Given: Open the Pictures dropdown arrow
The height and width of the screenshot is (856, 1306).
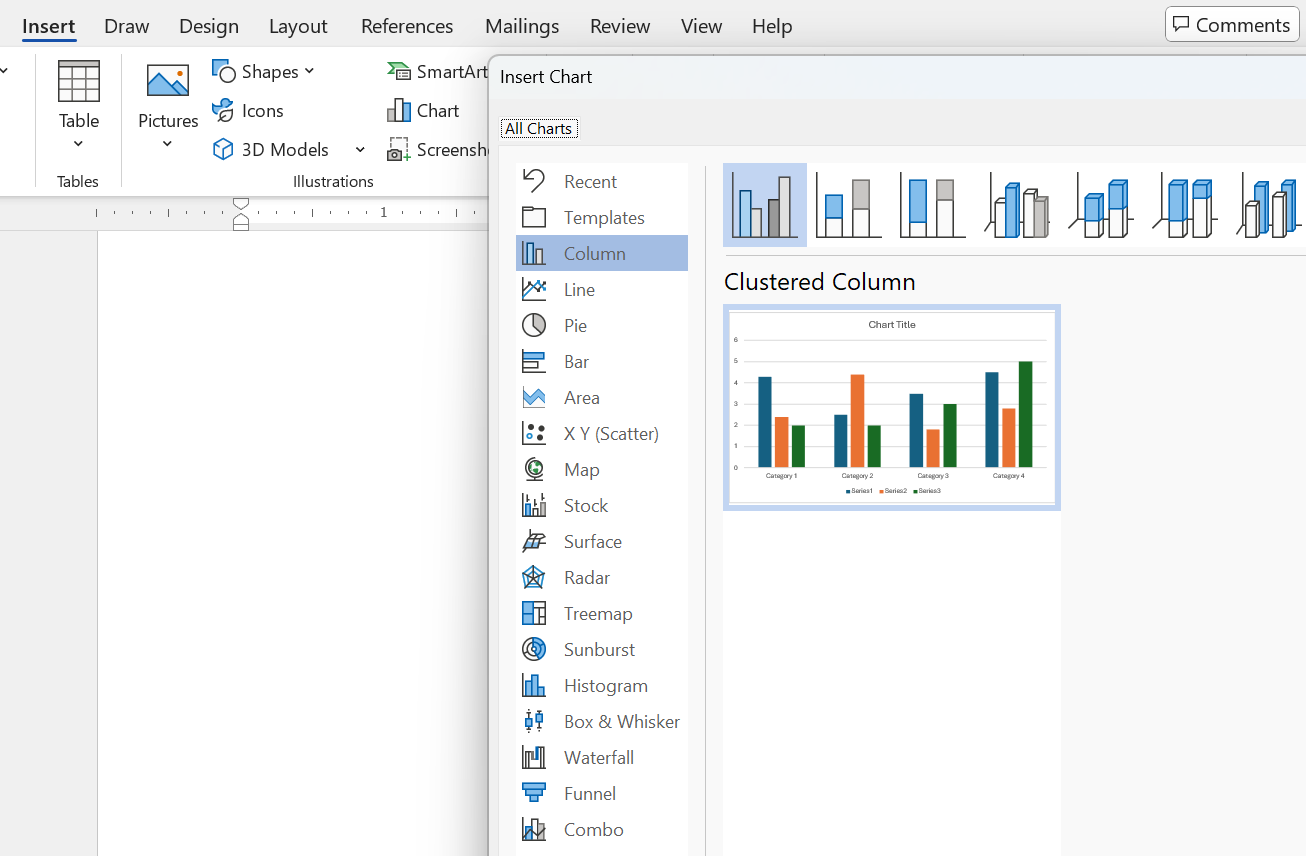Looking at the screenshot, I should tap(168, 144).
